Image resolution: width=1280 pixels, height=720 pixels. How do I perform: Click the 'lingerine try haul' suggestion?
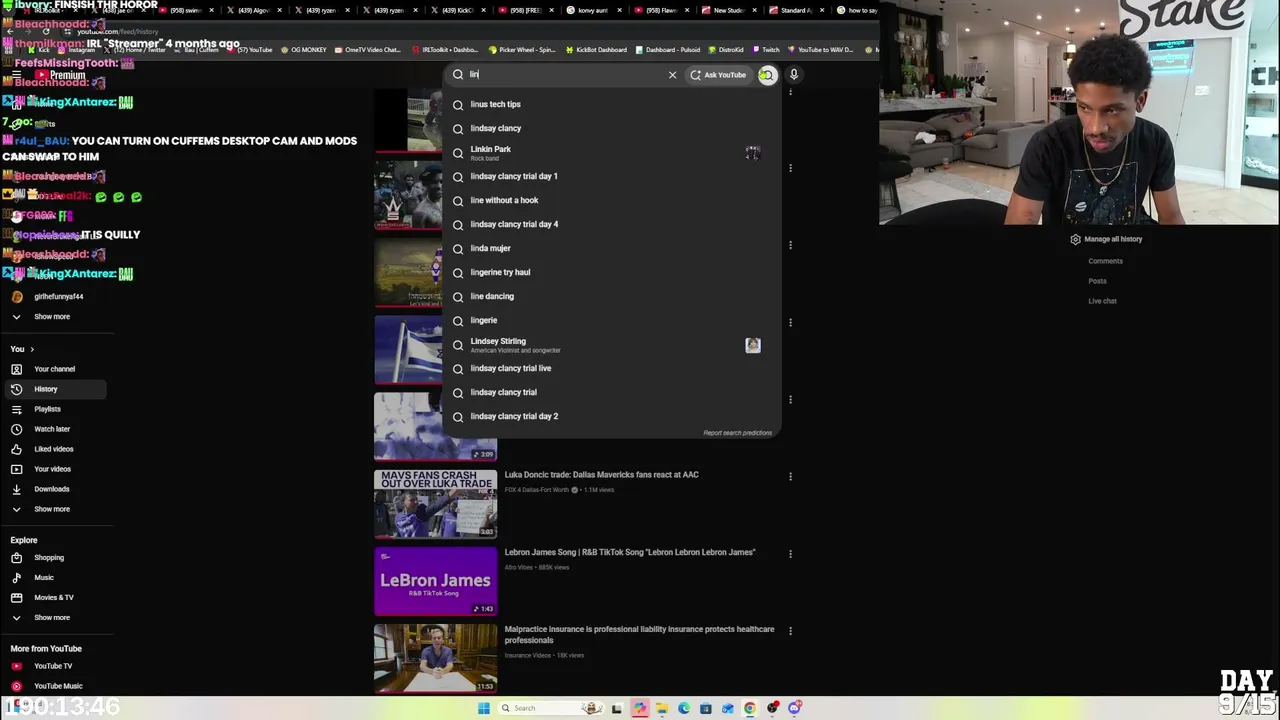point(612,272)
